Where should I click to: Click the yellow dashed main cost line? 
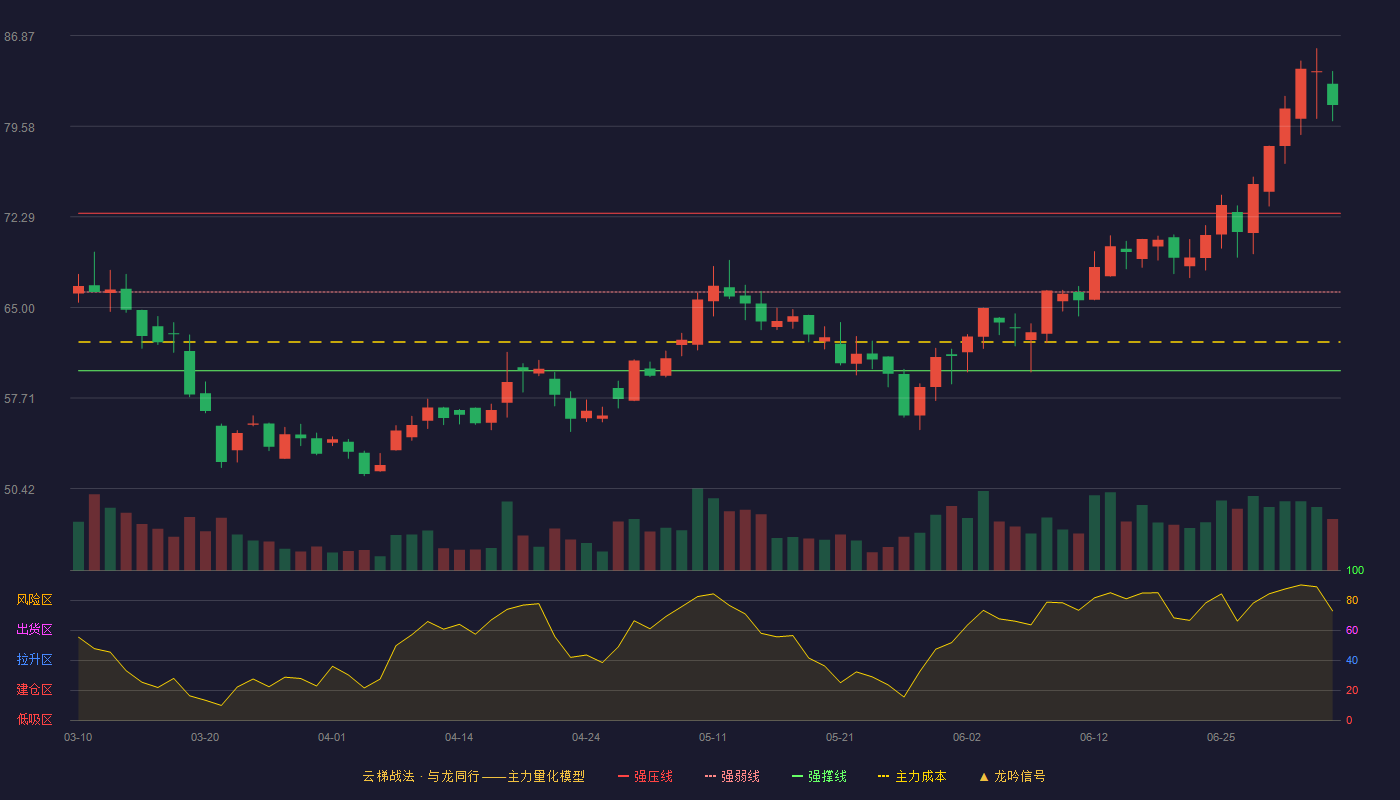(709, 342)
